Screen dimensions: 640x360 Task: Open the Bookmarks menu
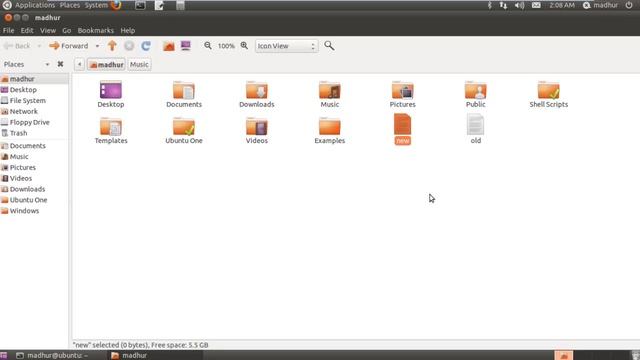tap(96, 31)
